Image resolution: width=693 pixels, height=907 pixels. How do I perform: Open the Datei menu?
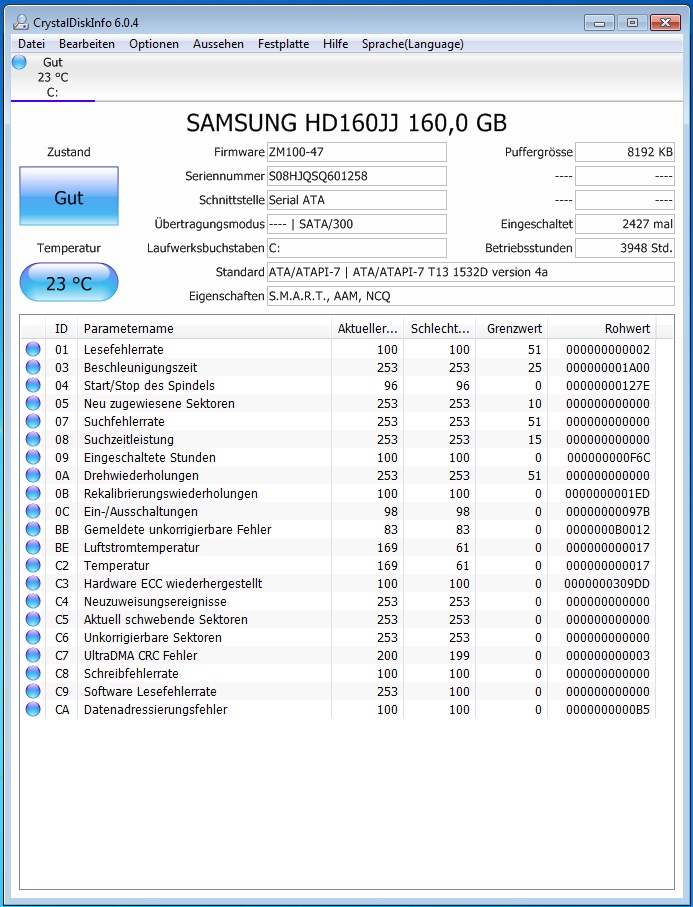click(x=31, y=44)
